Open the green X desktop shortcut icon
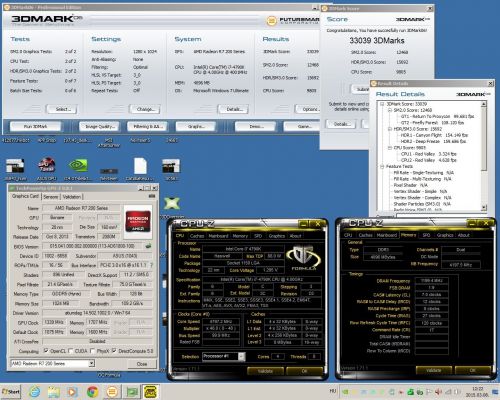The width and height of the screenshot is (500, 400). (172, 203)
